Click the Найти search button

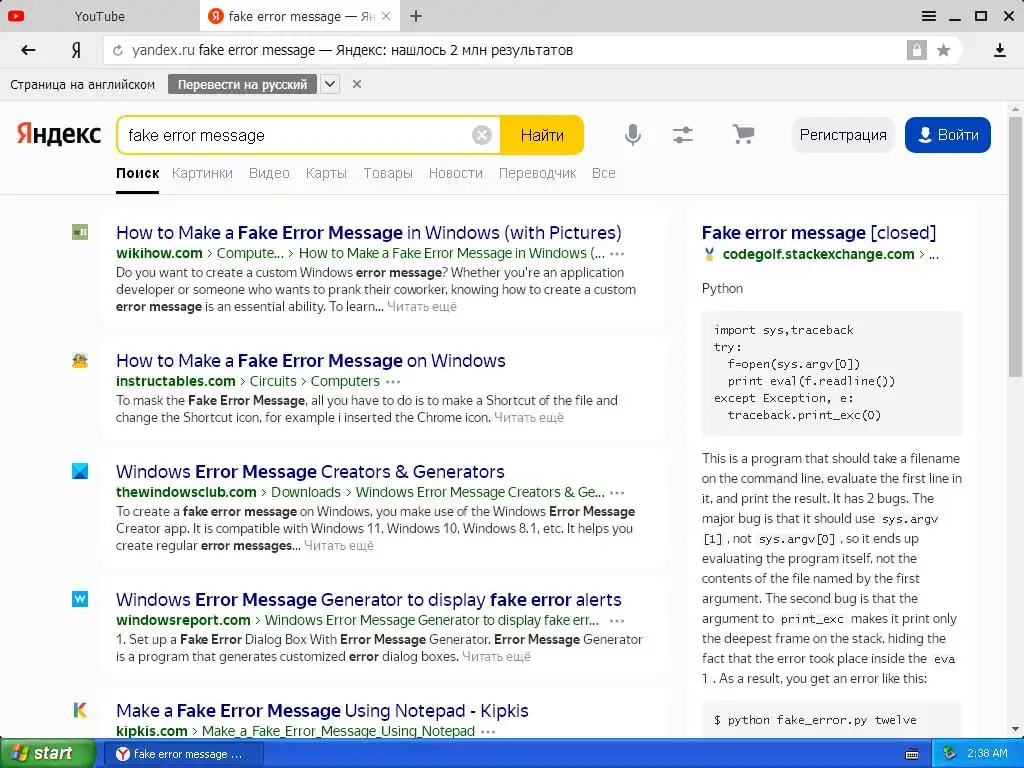[541, 135]
